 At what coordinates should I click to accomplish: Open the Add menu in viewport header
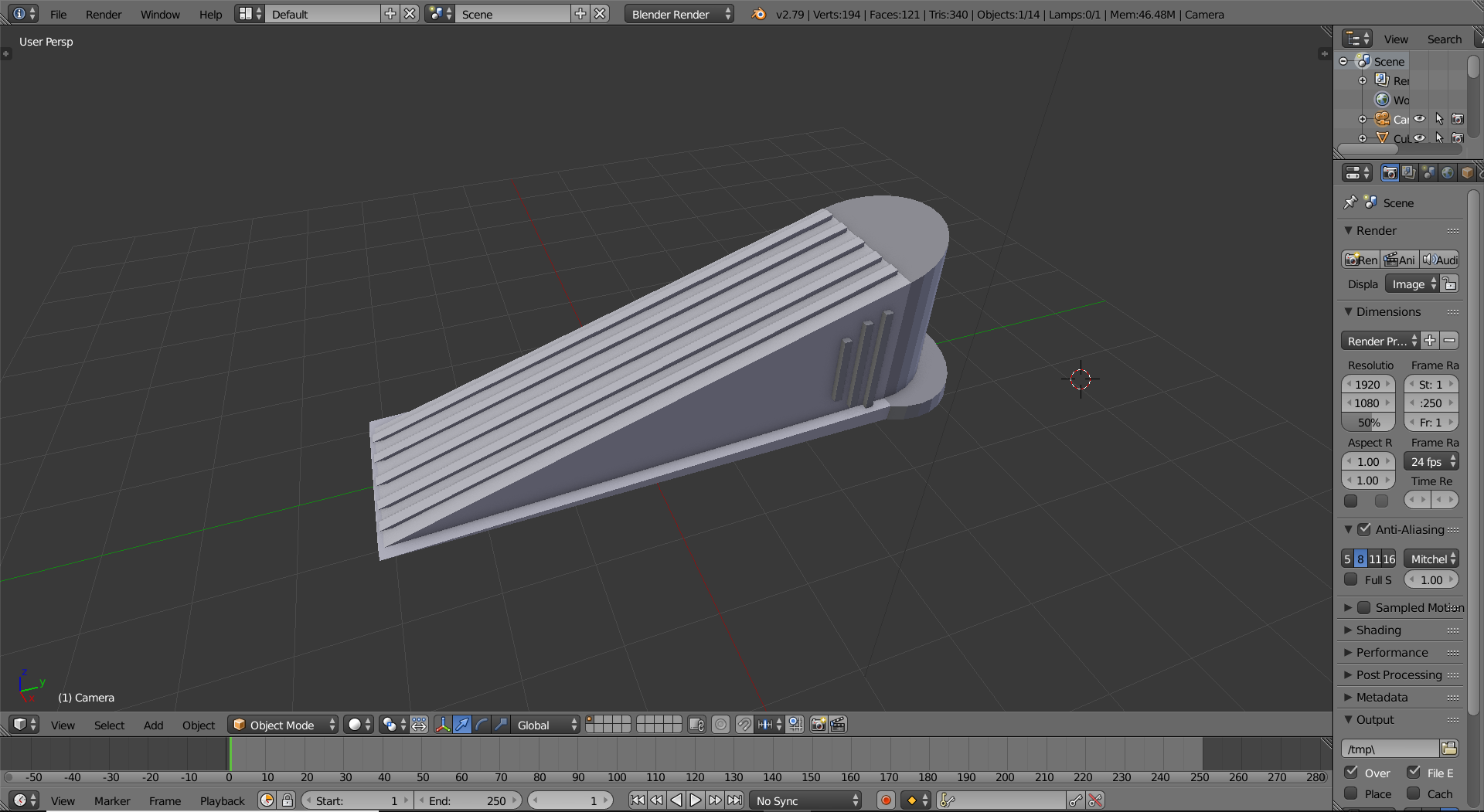[x=153, y=725]
